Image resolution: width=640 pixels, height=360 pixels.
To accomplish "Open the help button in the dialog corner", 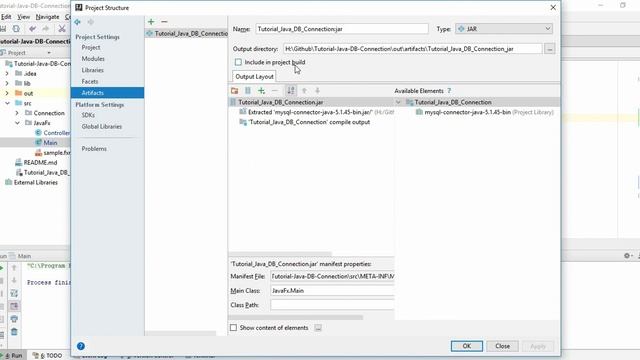I will 81,346.
